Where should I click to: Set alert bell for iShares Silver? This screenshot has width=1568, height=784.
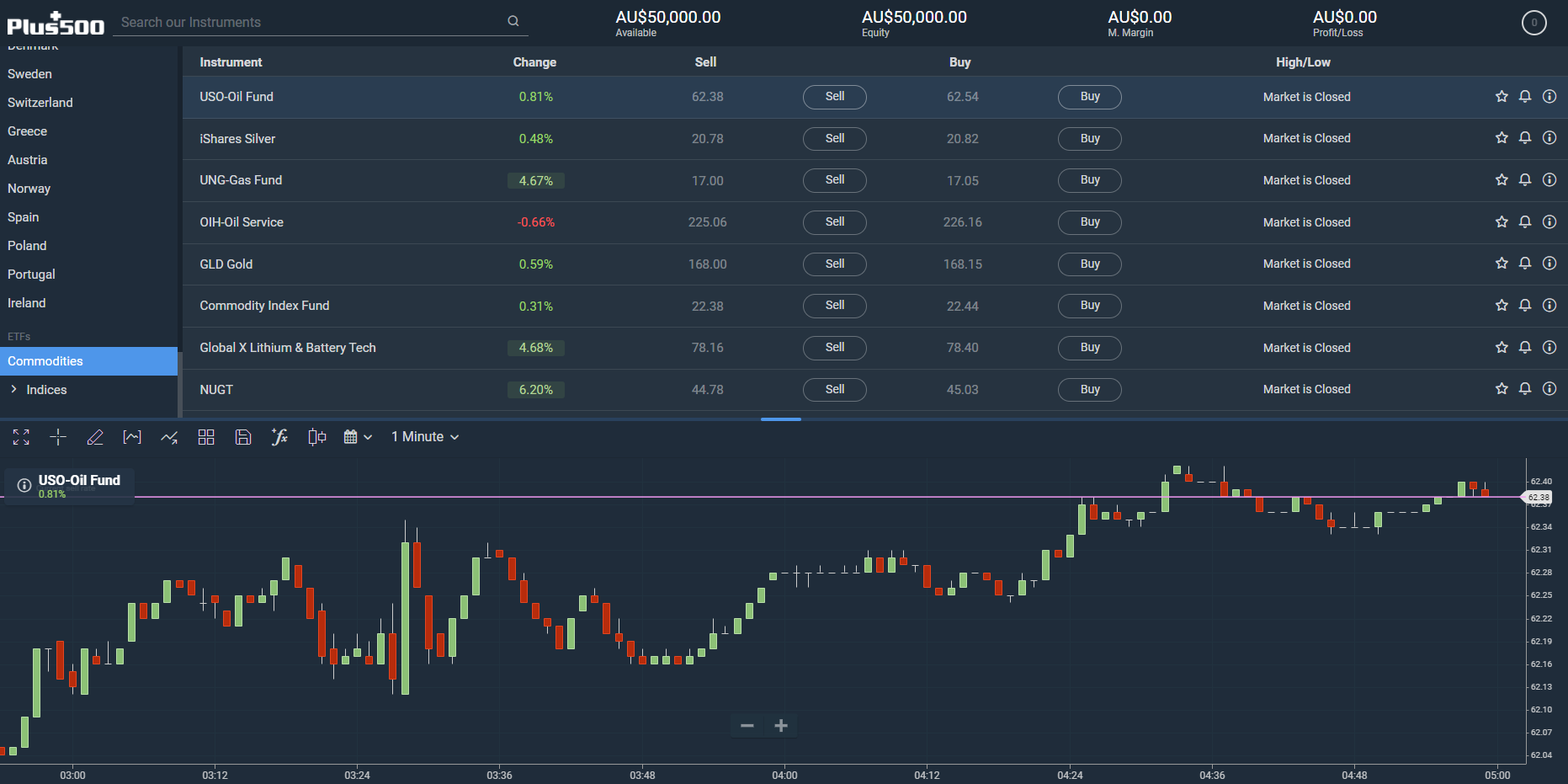pyautogui.click(x=1525, y=138)
